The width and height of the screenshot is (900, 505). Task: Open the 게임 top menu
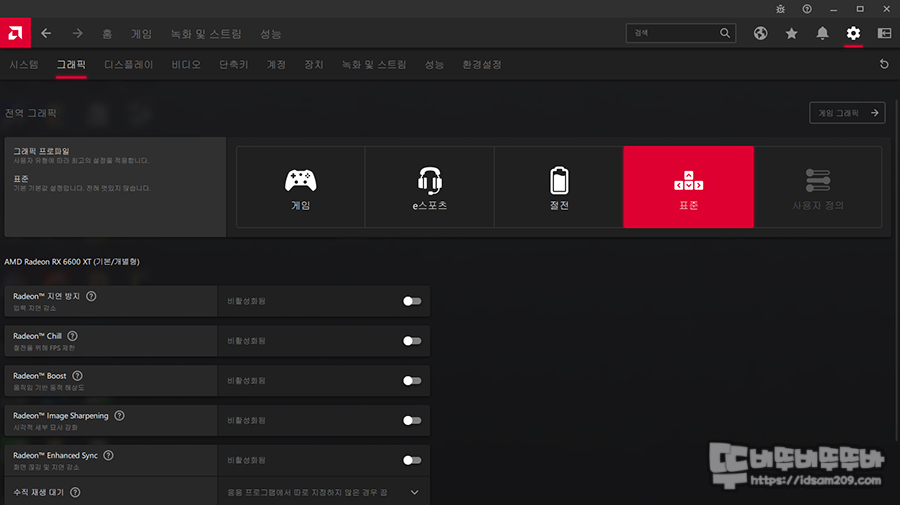coord(141,34)
